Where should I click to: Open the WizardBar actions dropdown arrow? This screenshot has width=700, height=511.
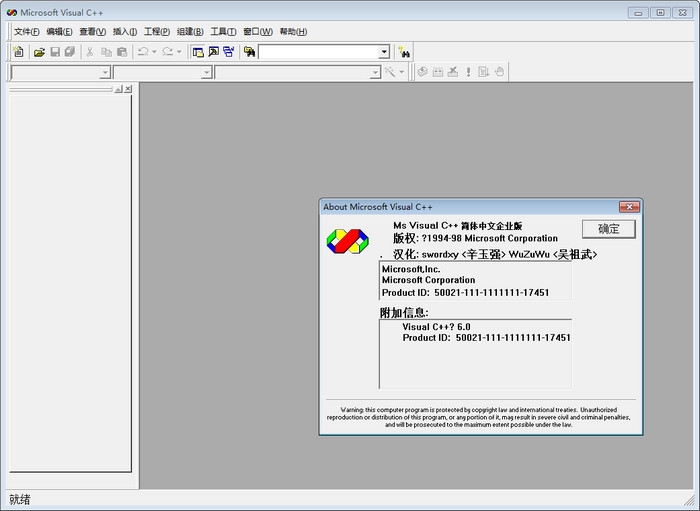tap(401, 72)
